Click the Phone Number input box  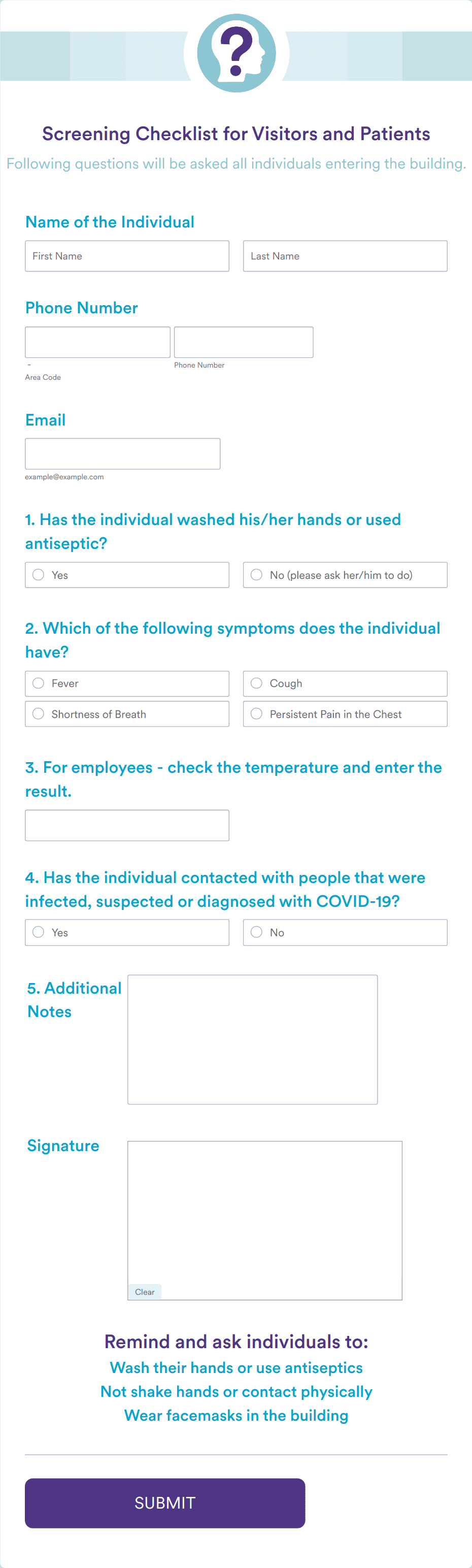tap(243, 342)
